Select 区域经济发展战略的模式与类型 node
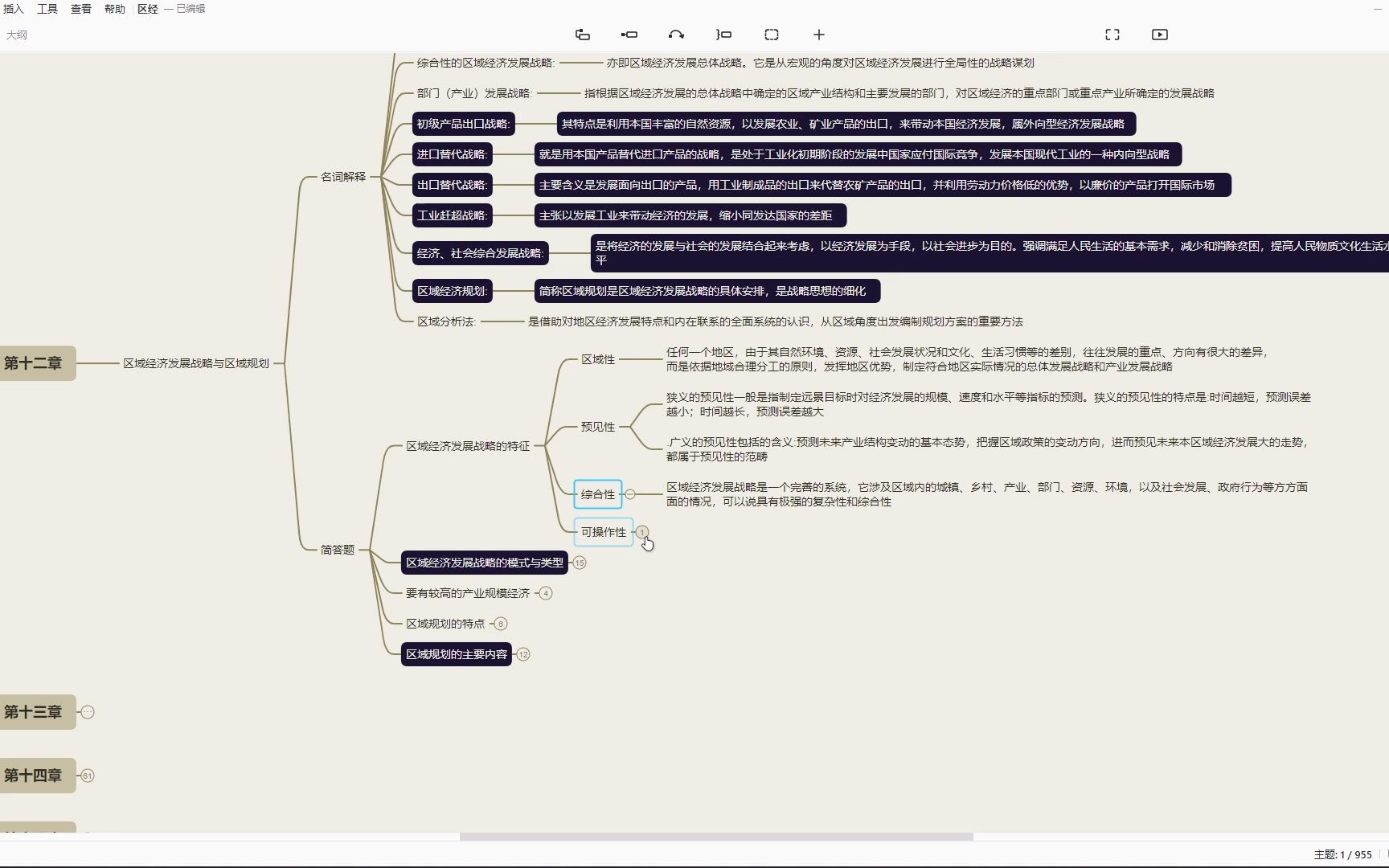The image size is (1389, 868). [x=485, y=563]
